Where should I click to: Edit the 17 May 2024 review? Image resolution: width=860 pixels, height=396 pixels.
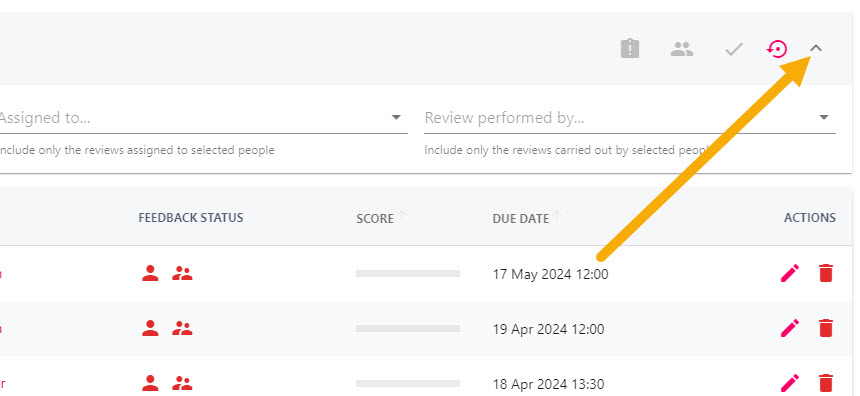790,273
